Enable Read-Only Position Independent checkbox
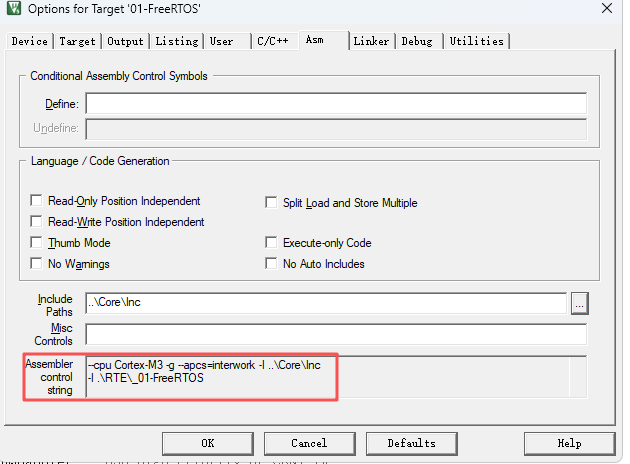630x464 pixels. 37,200
